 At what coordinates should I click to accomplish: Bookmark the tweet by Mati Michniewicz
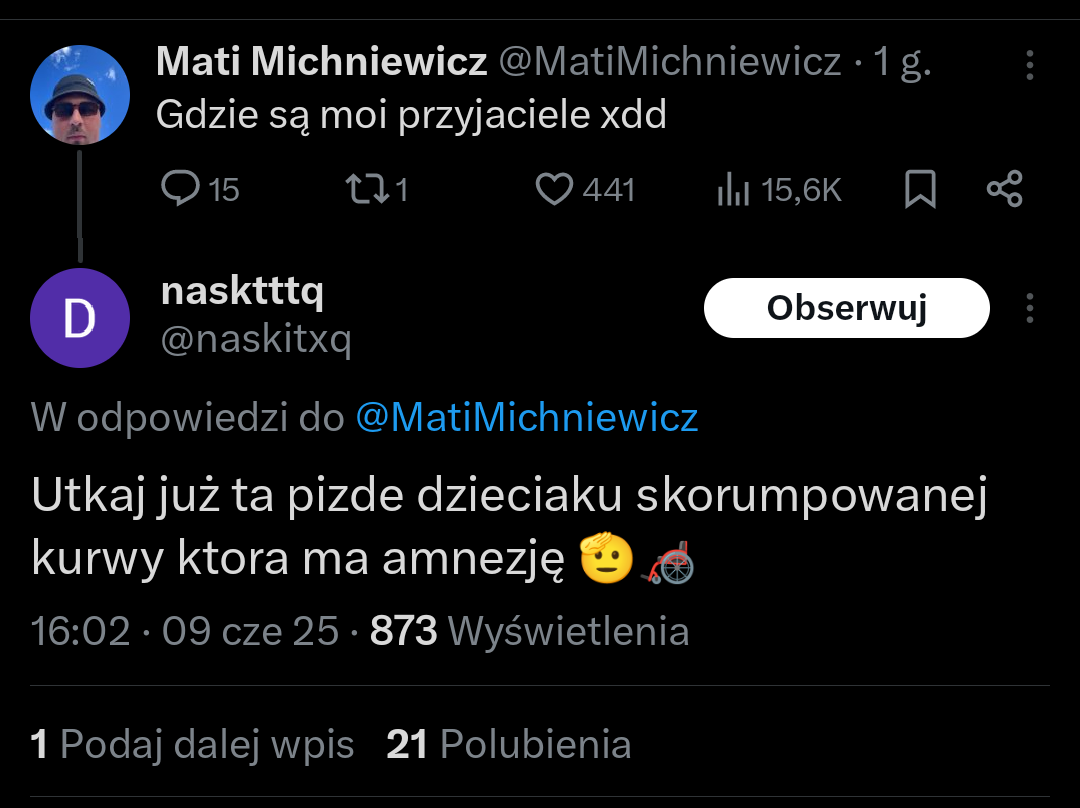tap(919, 189)
